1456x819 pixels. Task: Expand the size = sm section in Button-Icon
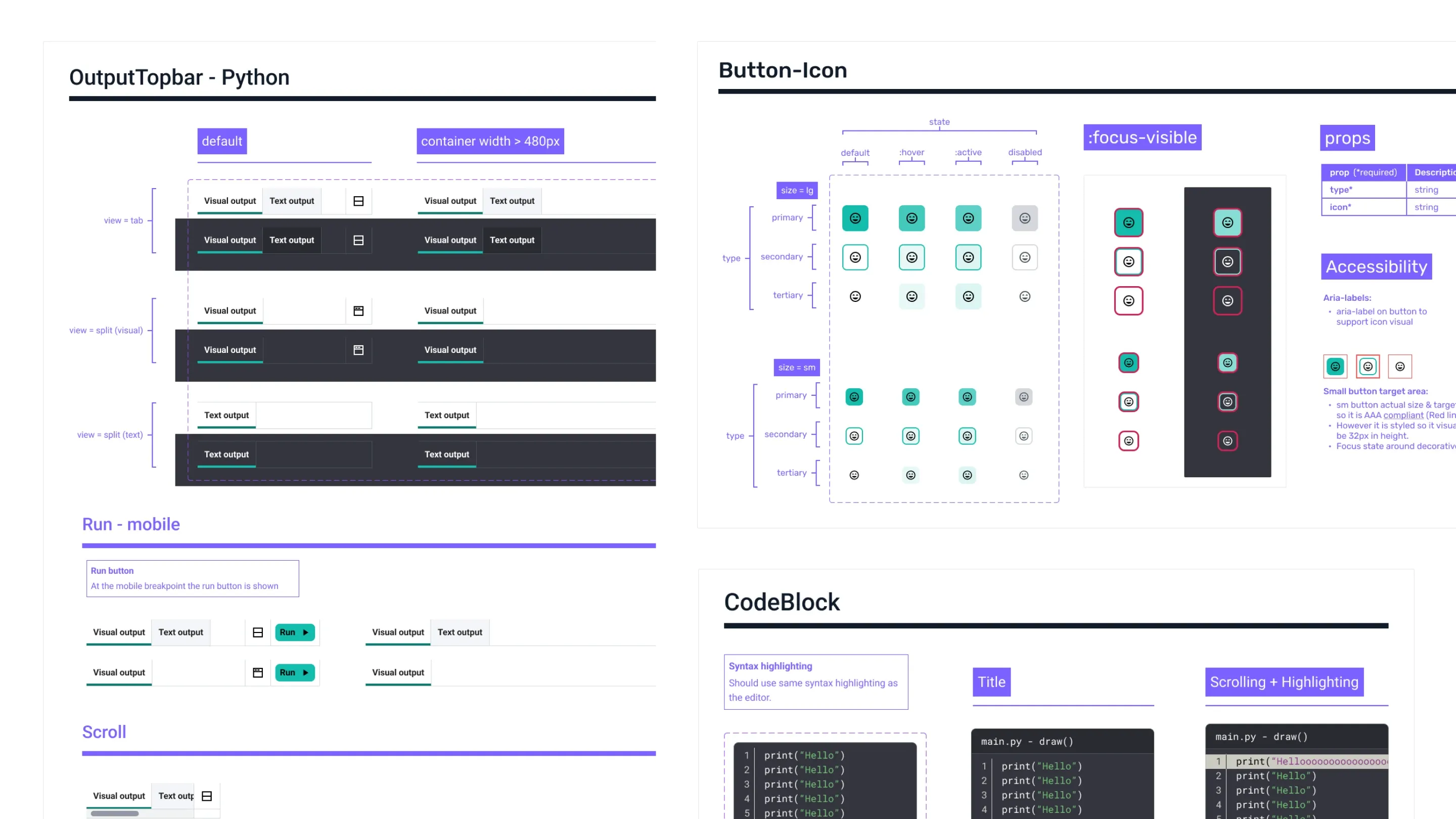797,367
